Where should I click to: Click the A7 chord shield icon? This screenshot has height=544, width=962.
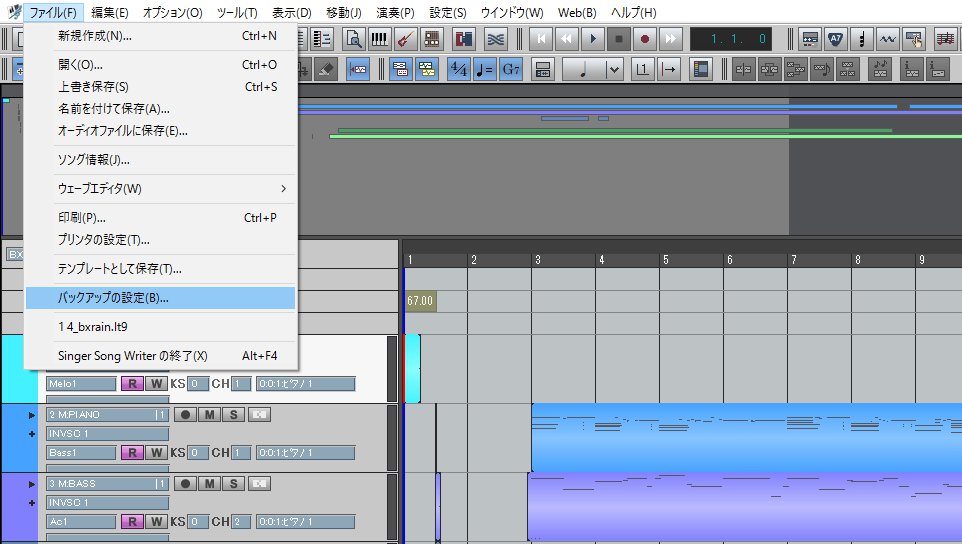point(836,39)
